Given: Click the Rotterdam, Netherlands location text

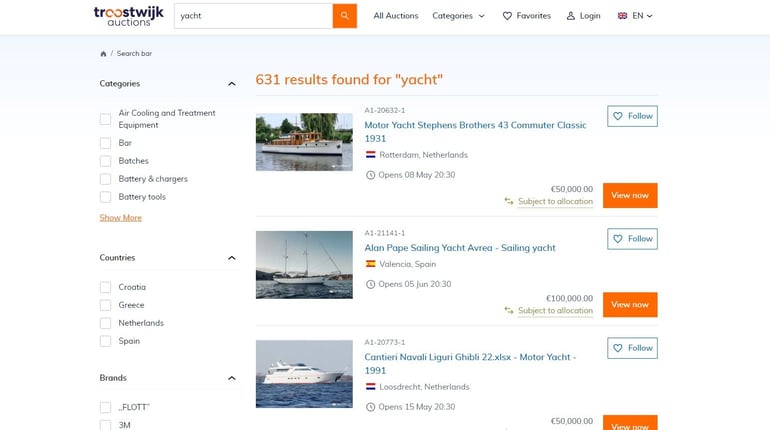Looking at the screenshot, I should [x=423, y=155].
